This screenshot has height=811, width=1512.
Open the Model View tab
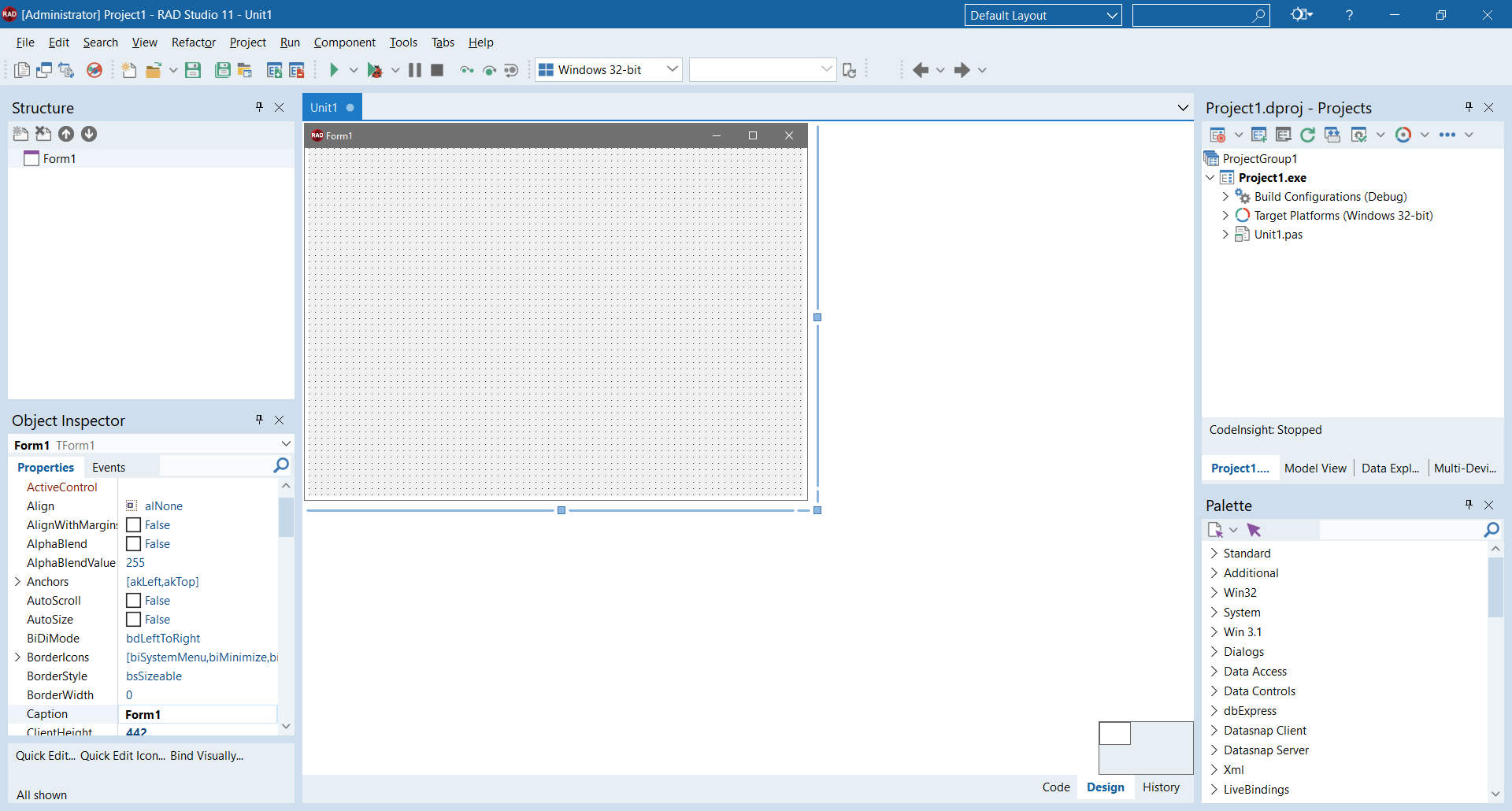[1315, 468]
